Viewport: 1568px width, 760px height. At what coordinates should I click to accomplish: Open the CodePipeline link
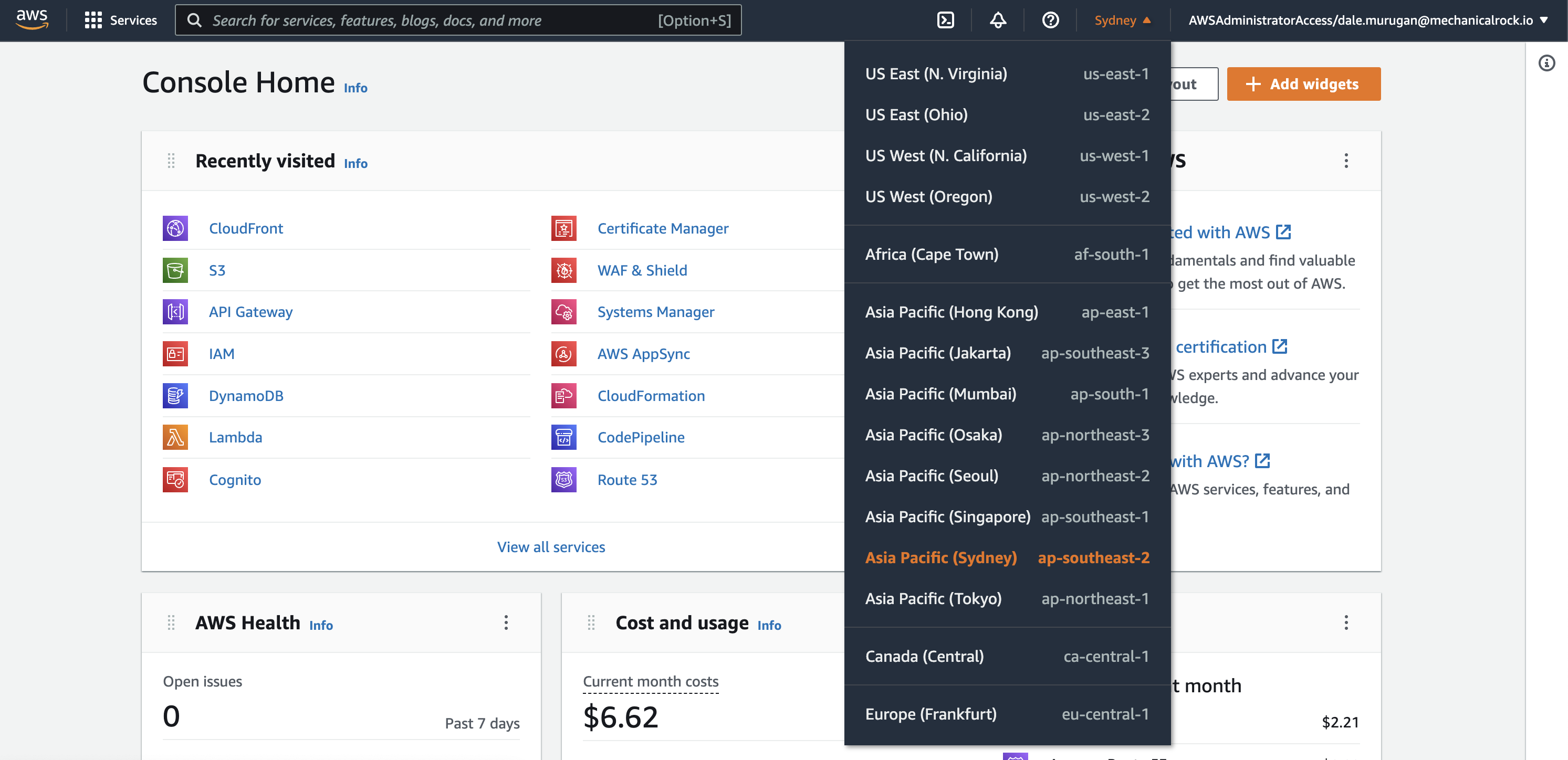(641, 437)
